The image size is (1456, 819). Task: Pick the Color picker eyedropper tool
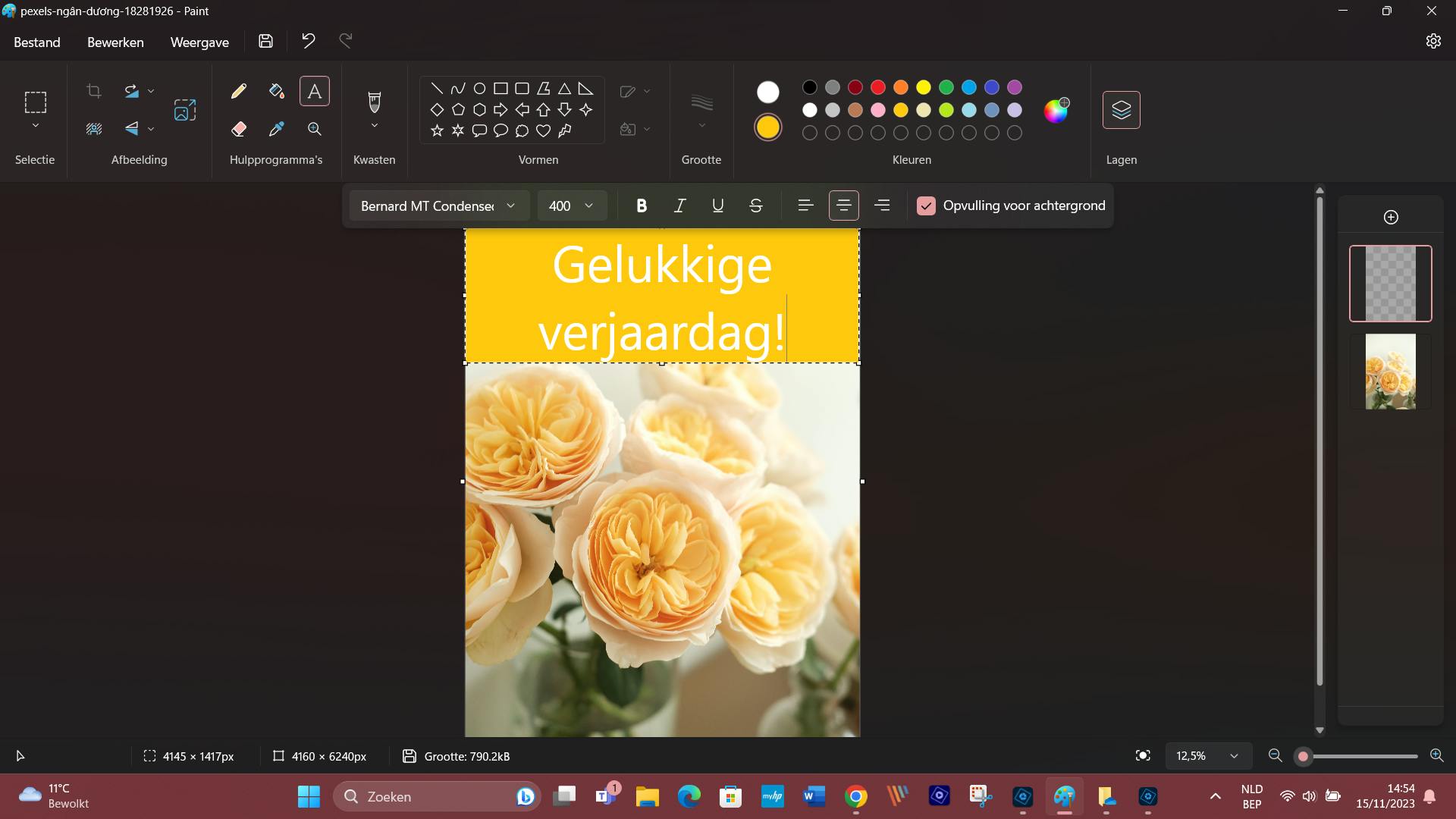[x=277, y=129]
